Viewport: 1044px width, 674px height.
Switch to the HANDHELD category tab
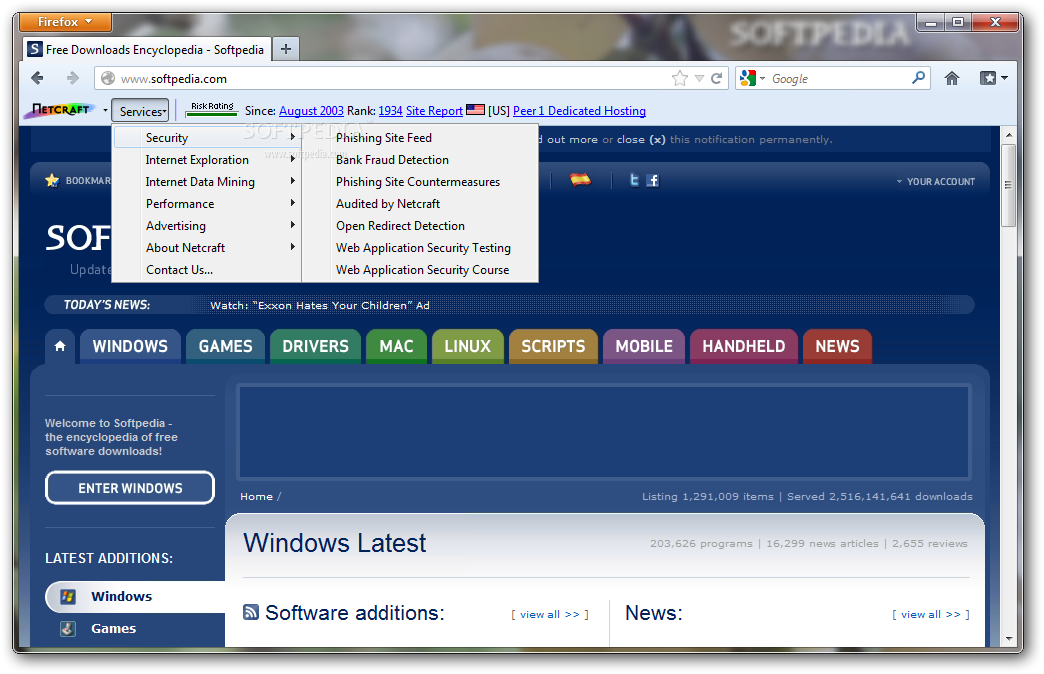pyautogui.click(x=744, y=346)
